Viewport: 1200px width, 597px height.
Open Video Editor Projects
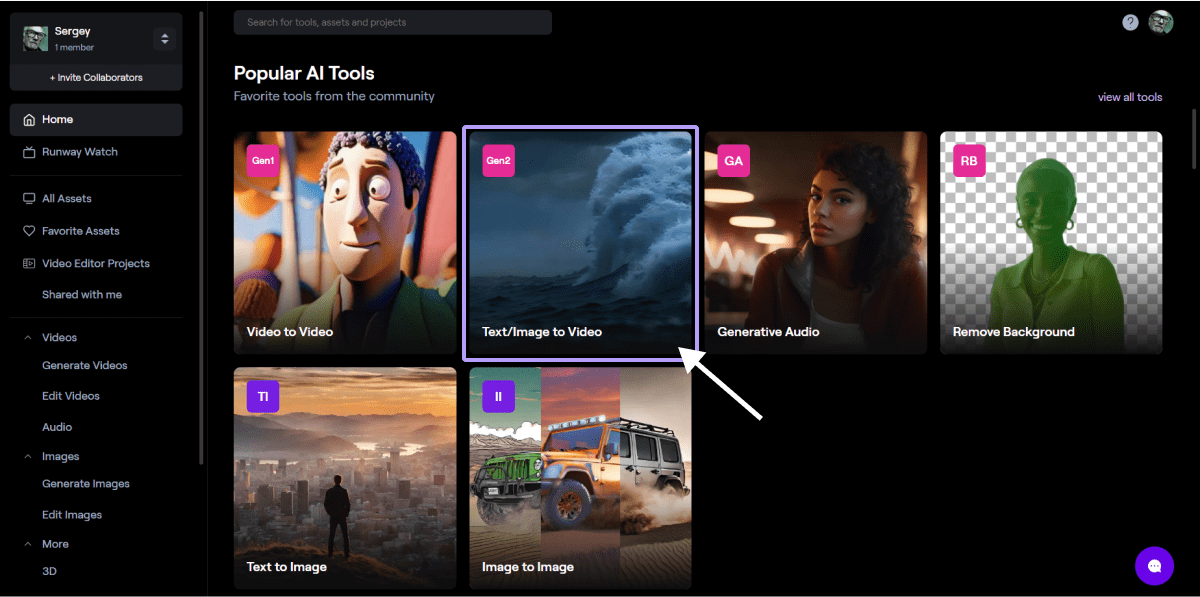(x=96, y=264)
